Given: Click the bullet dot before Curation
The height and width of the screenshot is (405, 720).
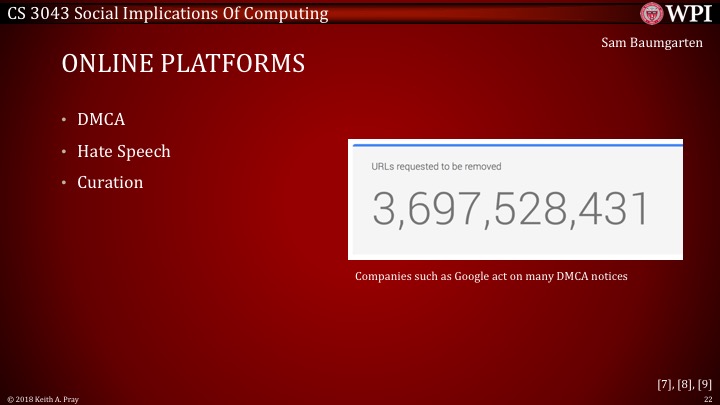Looking at the screenshot, I should tap(63, 183).
